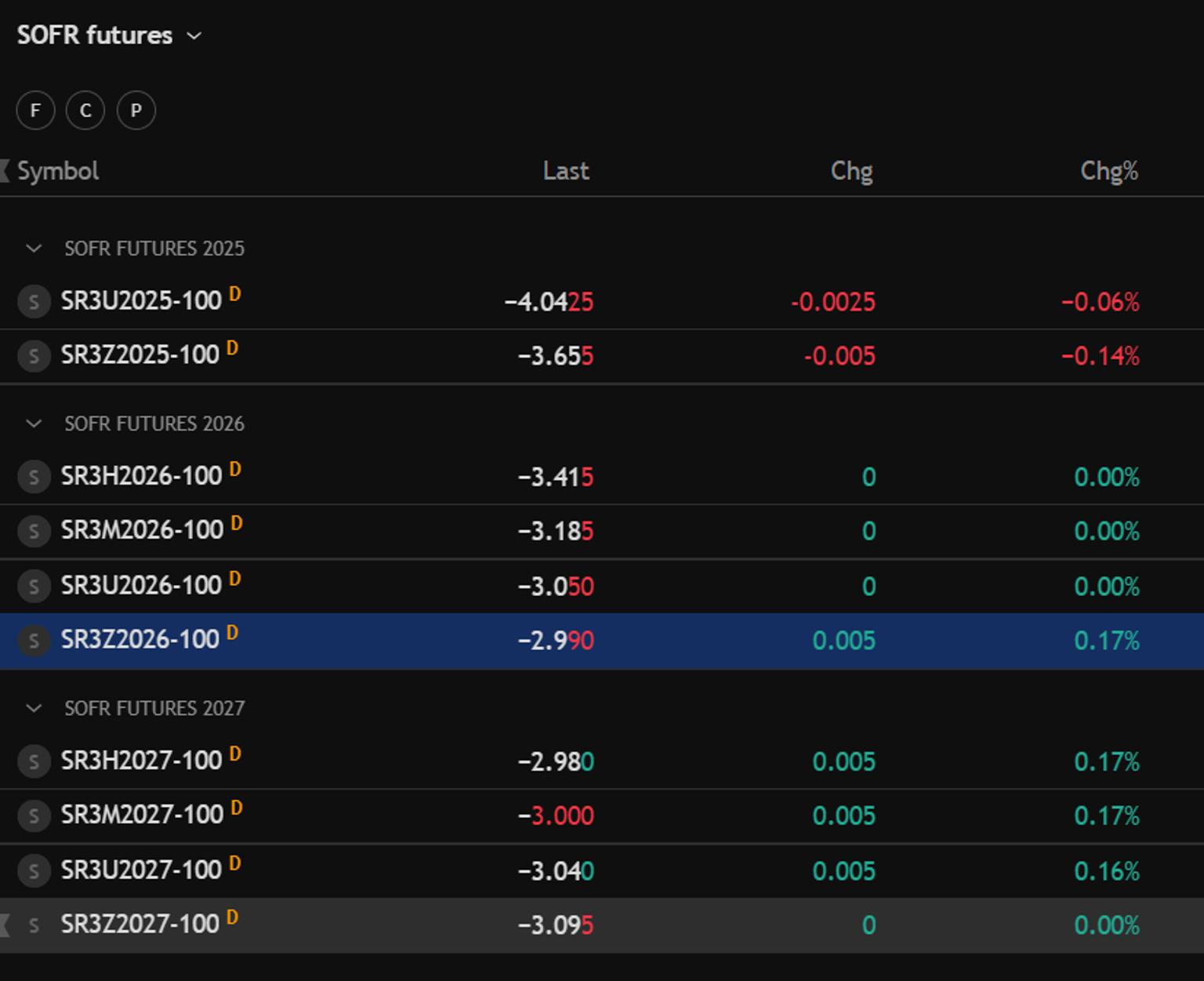Select the SR3Z2026-100 row
This screenshot has height=981, width=1204.
pyautogui.click(x=602, y=641)
